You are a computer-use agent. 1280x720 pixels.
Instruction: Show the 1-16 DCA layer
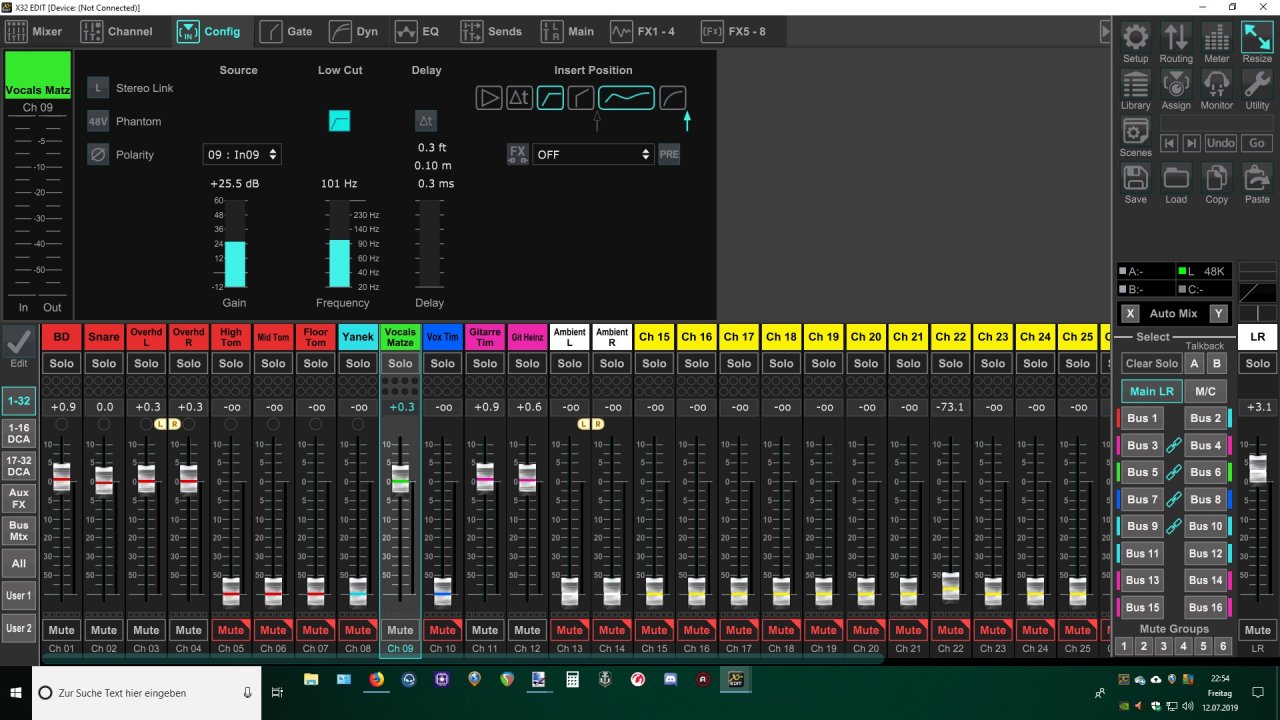(18, 434)
